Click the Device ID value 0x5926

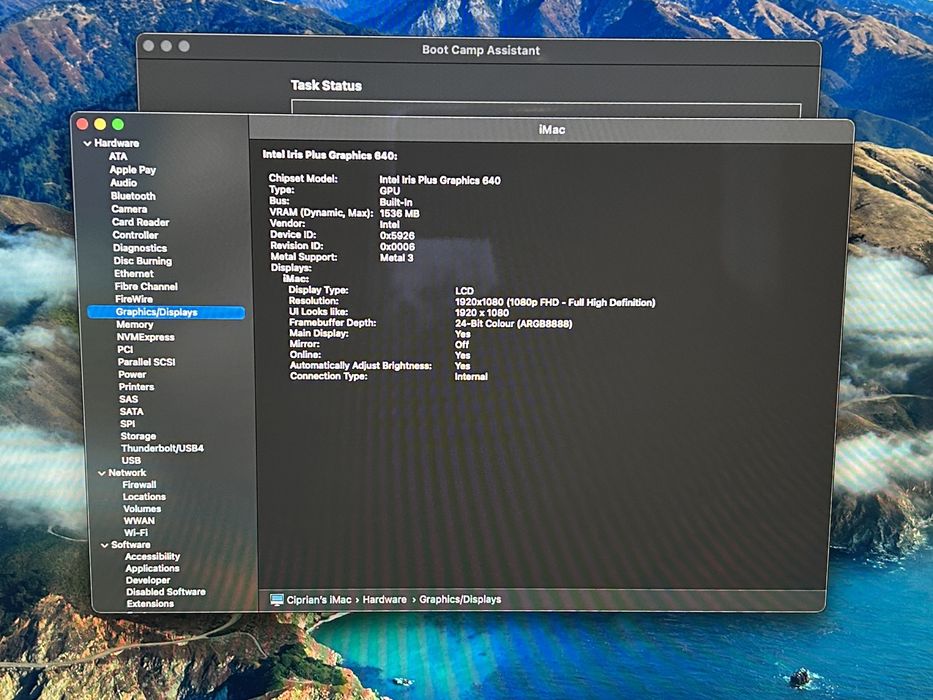tap(397, 236)
